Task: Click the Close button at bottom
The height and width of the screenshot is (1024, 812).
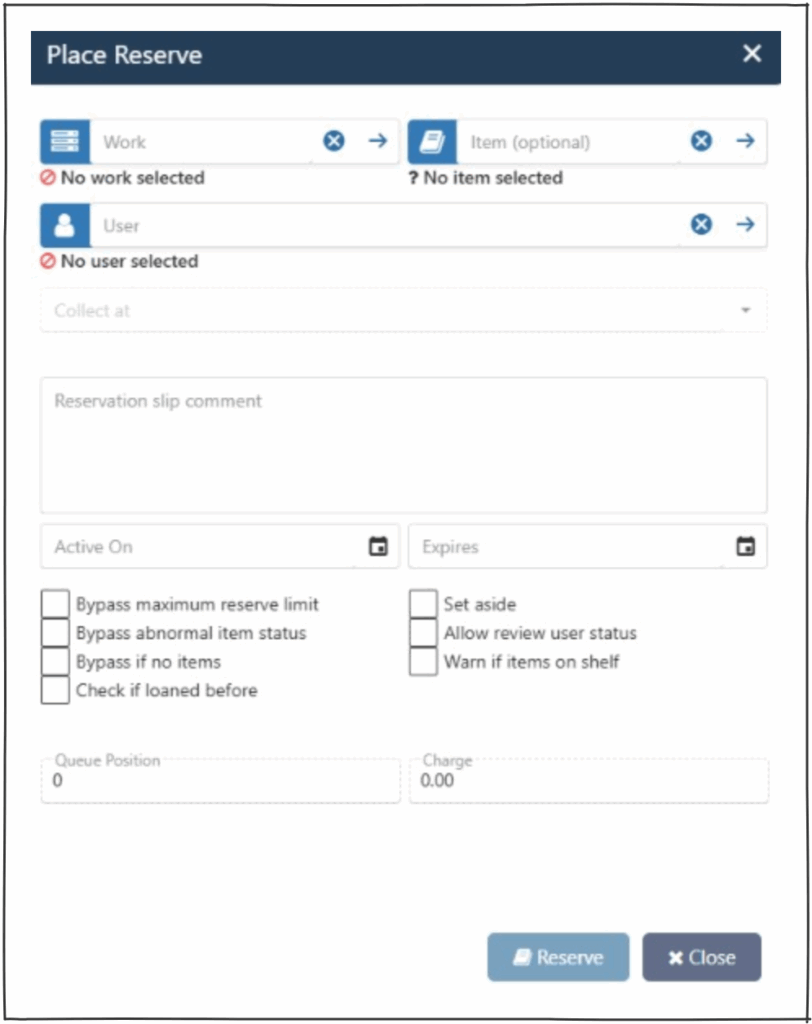Action: click(x=701, y=957)
